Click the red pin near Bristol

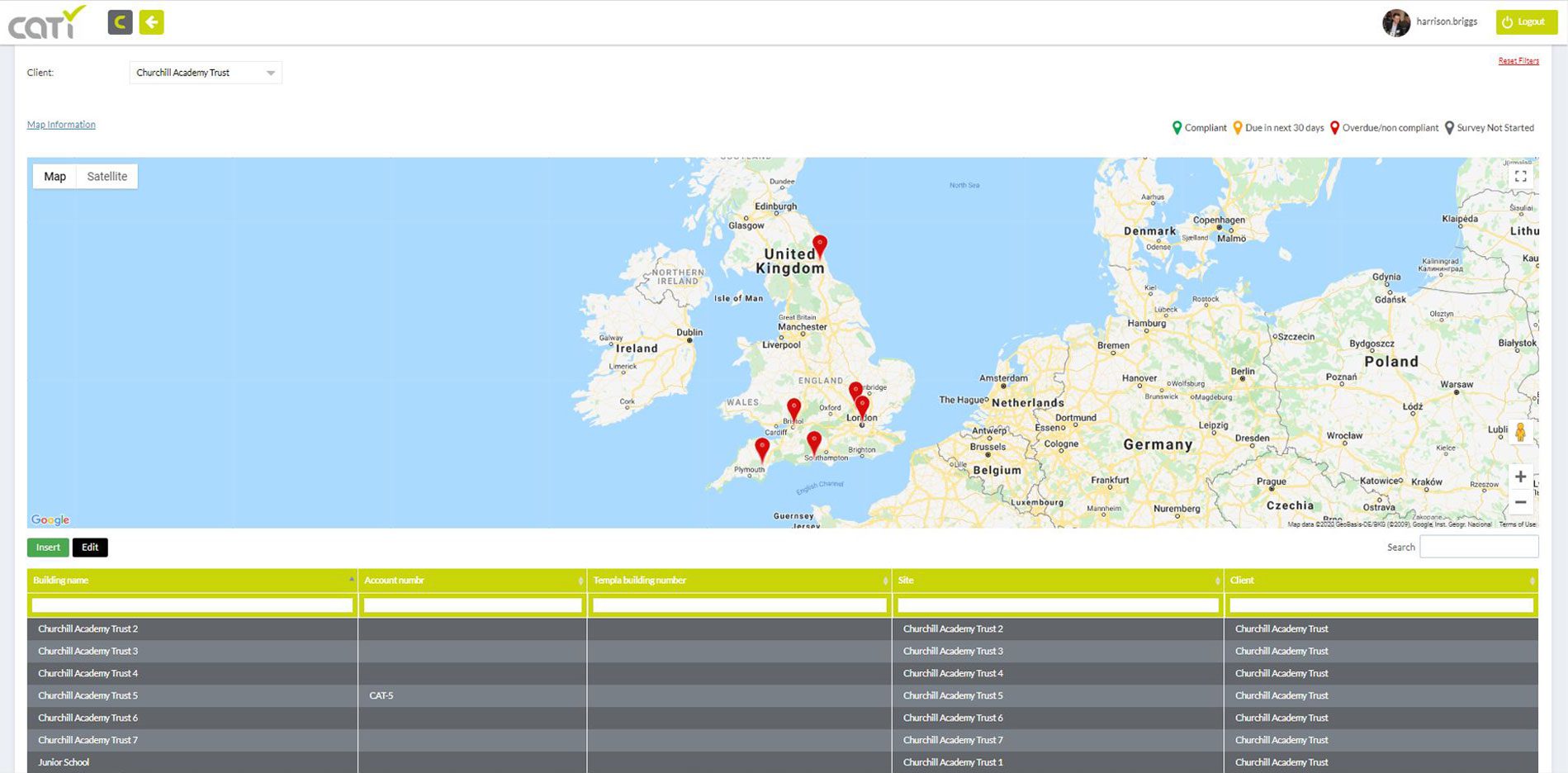point(793,409)
